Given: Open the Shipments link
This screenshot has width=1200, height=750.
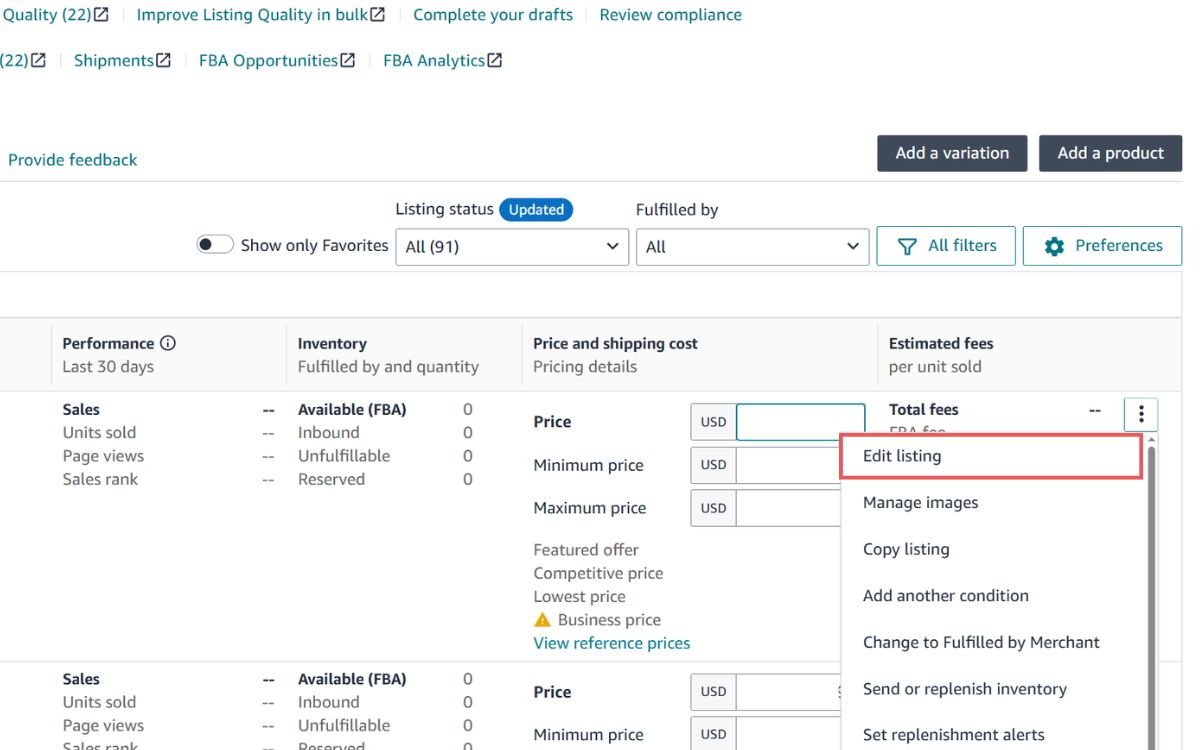Looking at the screenshot, I should click(x=114, y=60).
